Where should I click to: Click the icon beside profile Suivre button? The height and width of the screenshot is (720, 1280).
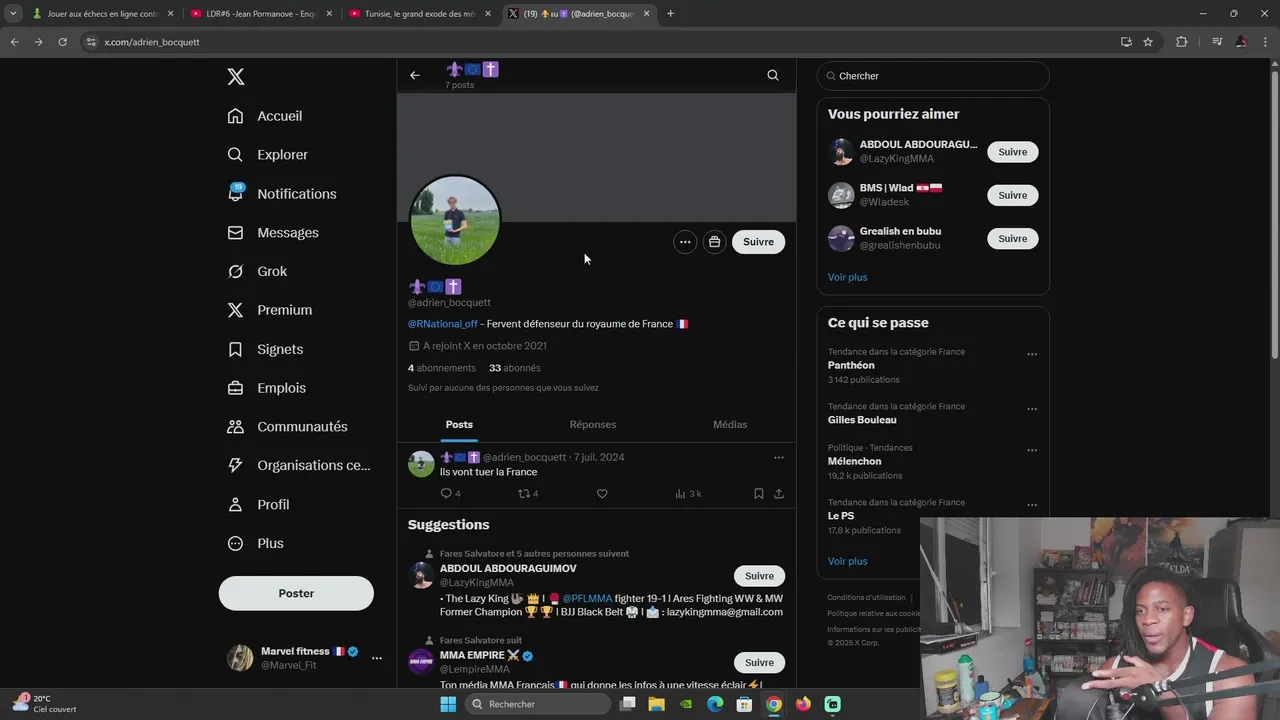tap(714, 241)
